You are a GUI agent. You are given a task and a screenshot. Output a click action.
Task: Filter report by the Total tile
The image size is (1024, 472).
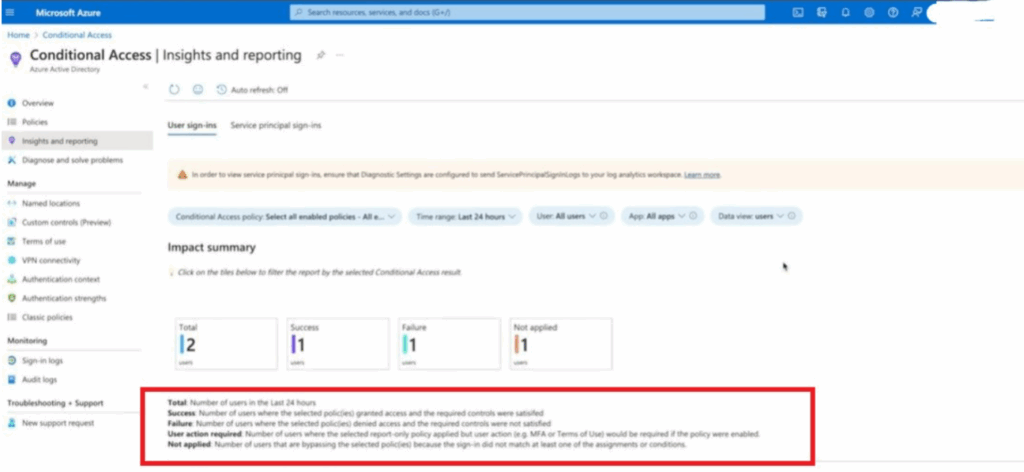pyautogui.click(x=226, y=343)
